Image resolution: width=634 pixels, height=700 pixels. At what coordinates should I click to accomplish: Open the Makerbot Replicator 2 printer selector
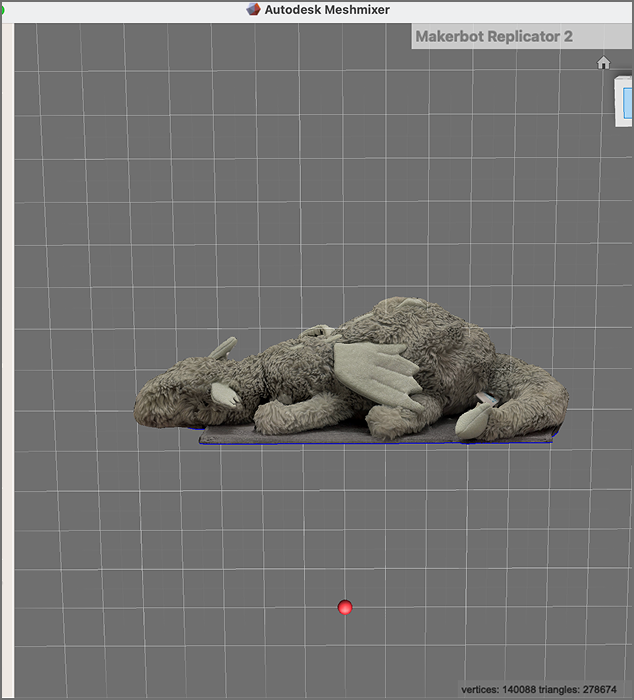click(x=521, y=36)
